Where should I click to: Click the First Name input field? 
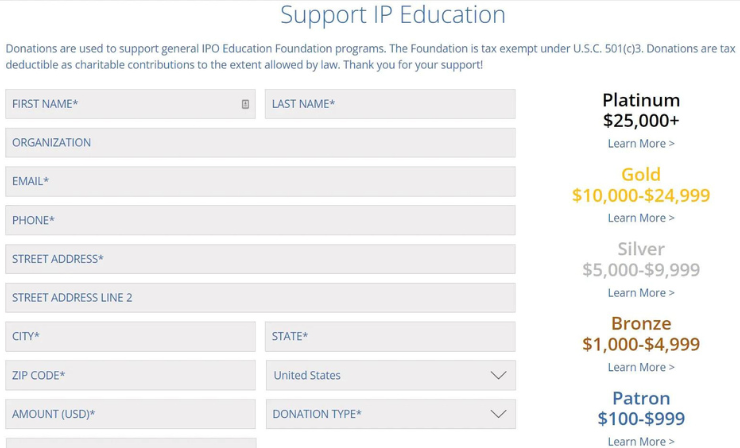[120, 104]
